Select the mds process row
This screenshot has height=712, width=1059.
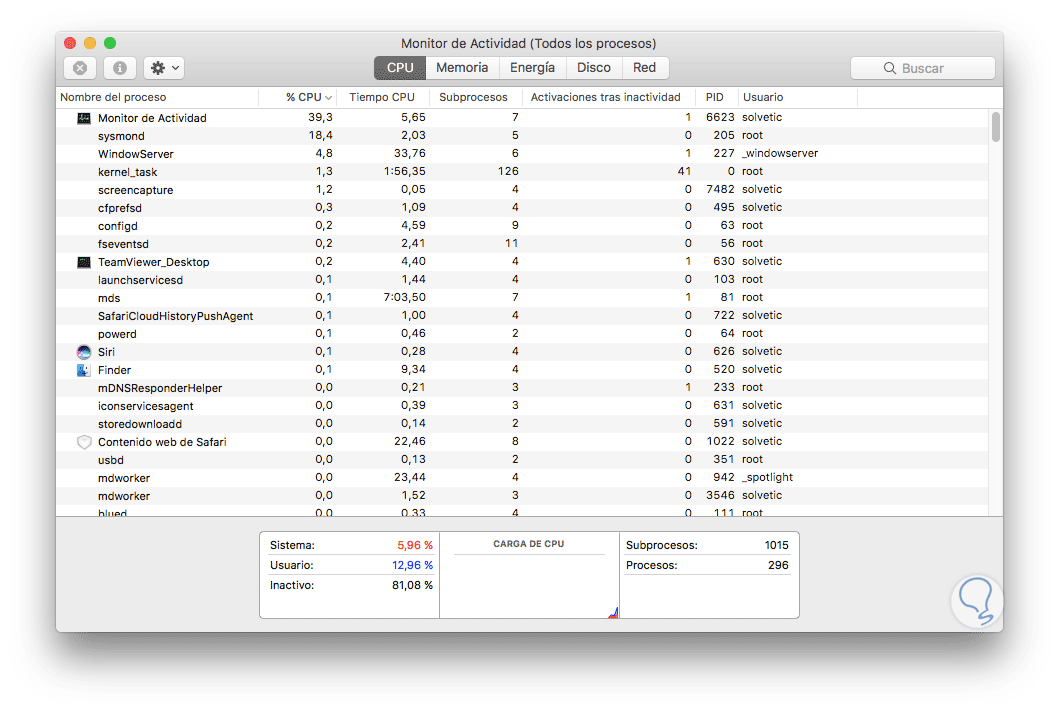pyautogui.click(x=522, y=298)
